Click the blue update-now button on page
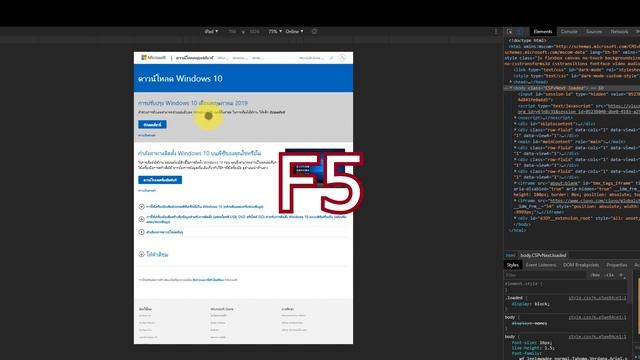This screenshot has width=640, height=360. (152, 124)
